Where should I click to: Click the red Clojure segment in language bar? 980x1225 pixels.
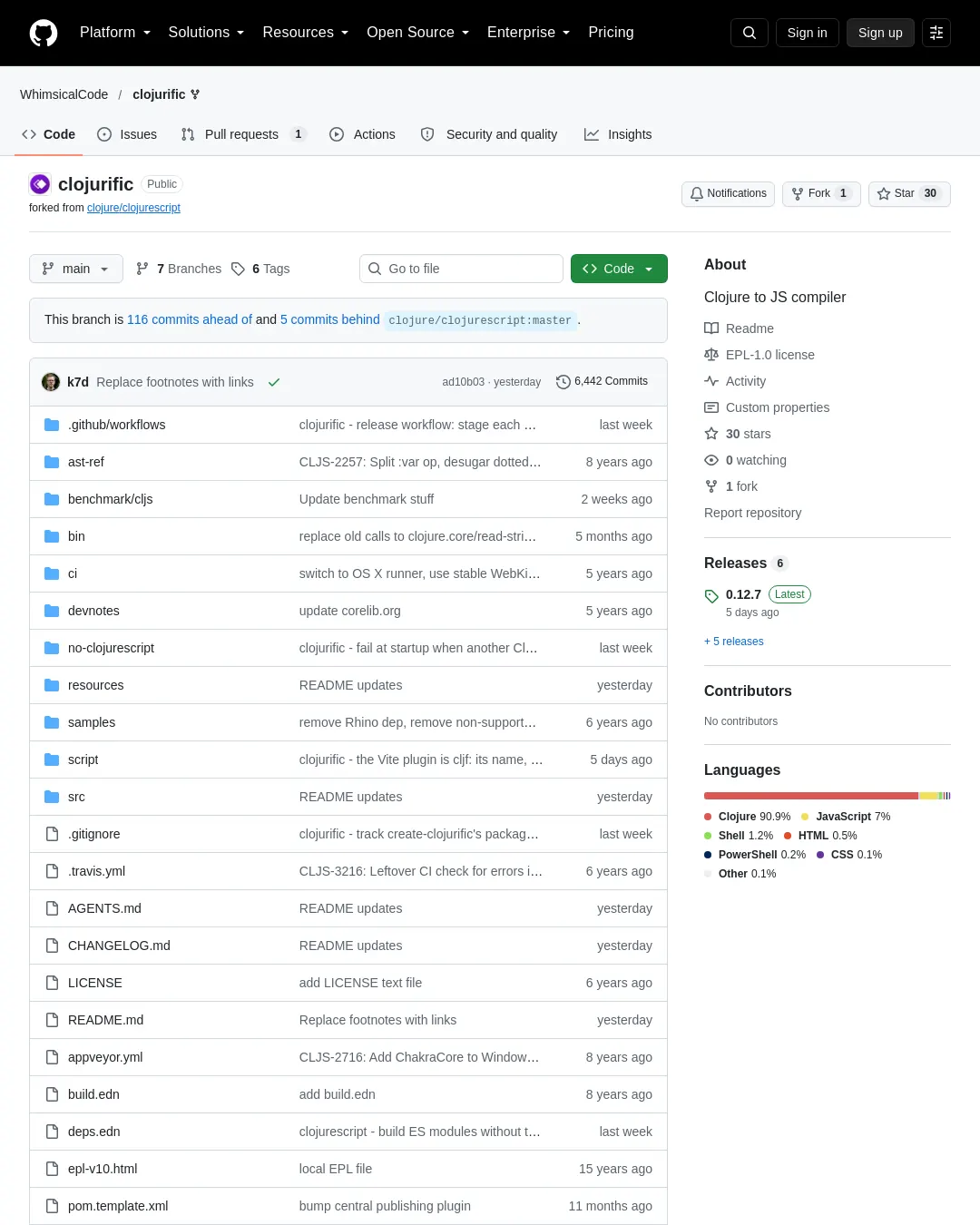coord(811,796)
